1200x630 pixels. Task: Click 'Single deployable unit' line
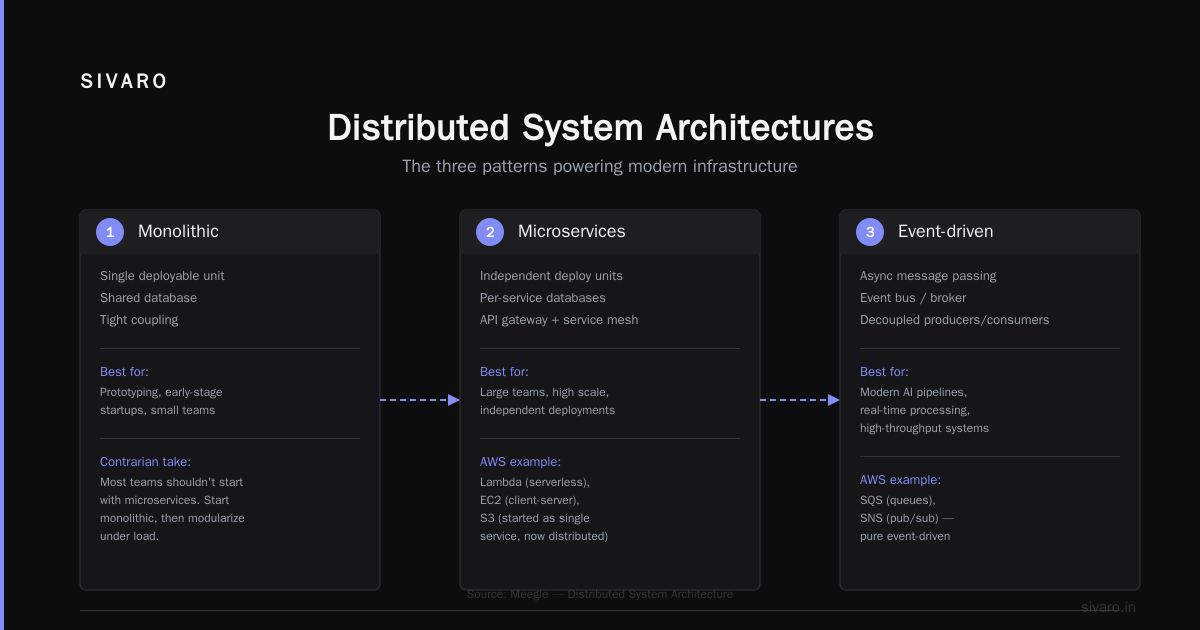pyautogui.click(x=162, y=276)
